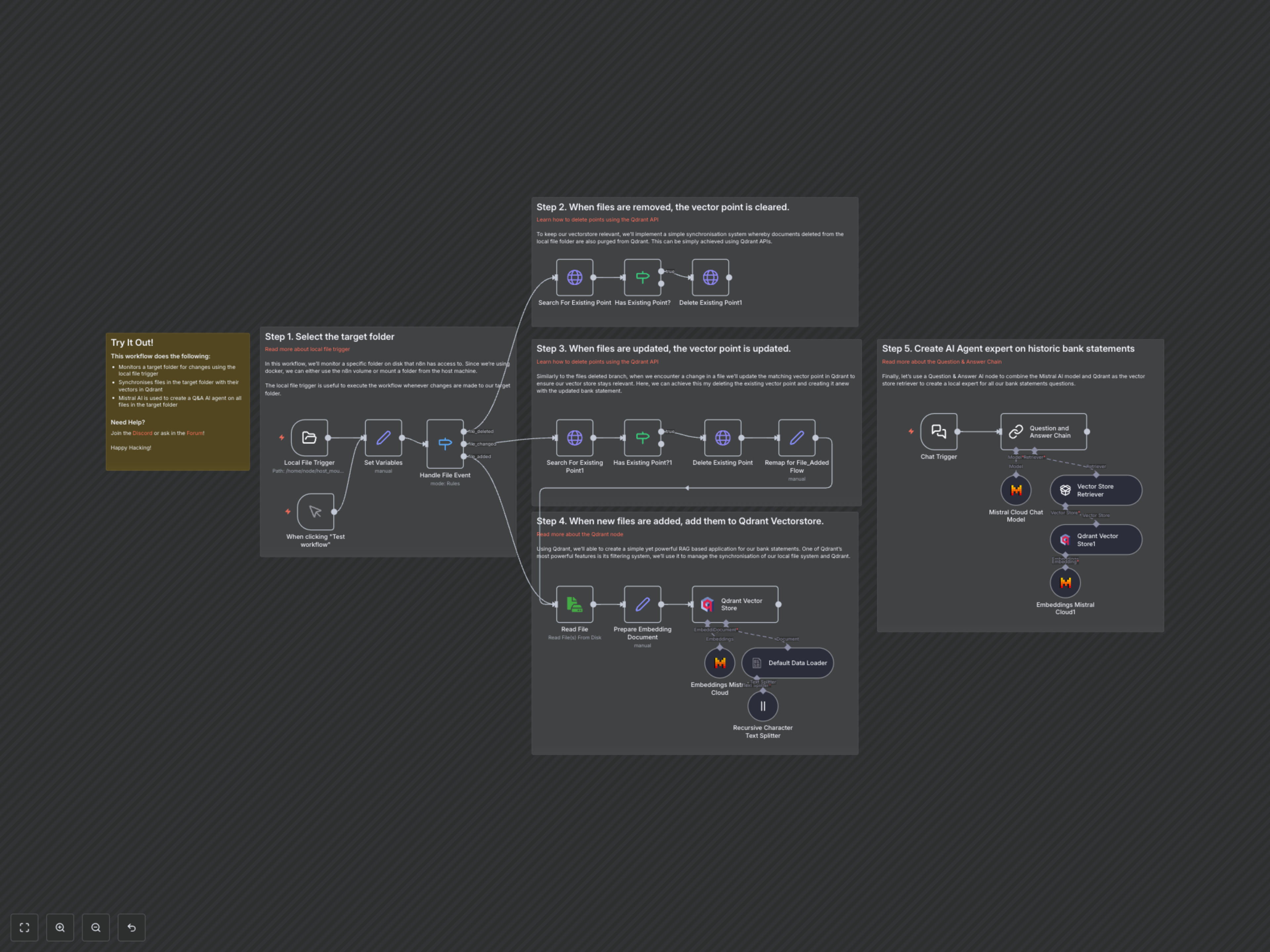Click the Local File Trigger node icon

coord(309,438)
